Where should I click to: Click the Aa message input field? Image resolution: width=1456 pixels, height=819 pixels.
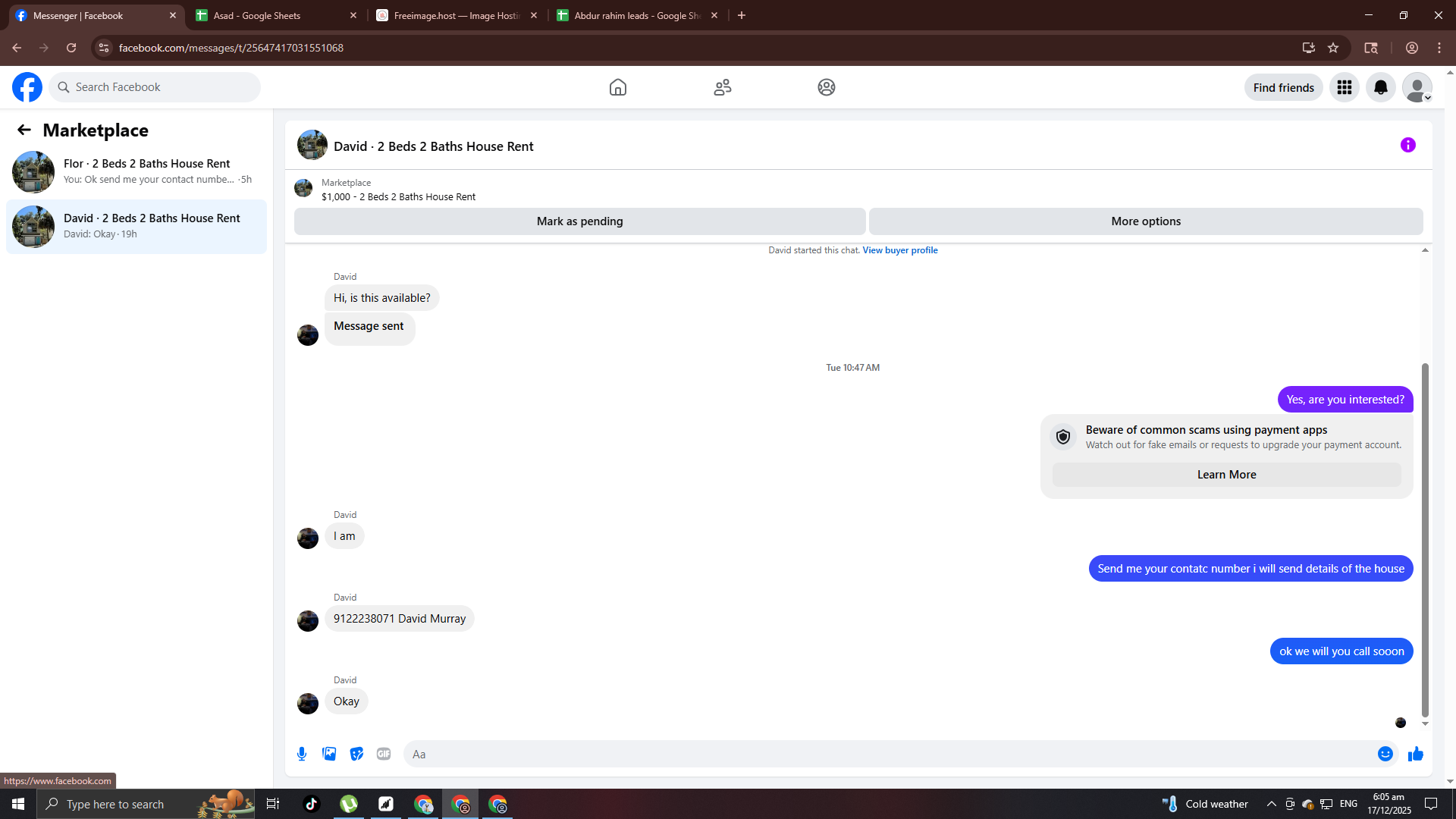887,754
